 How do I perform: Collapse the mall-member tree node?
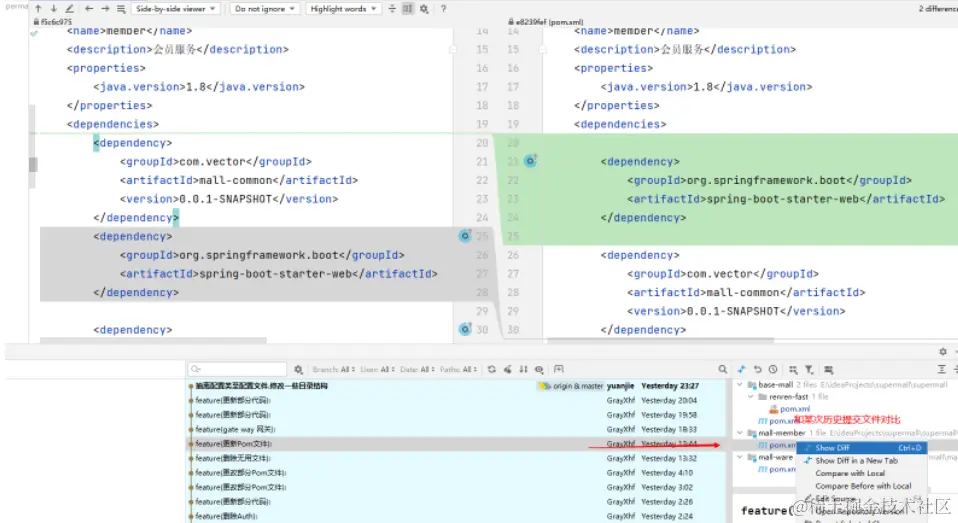point(740,433)
